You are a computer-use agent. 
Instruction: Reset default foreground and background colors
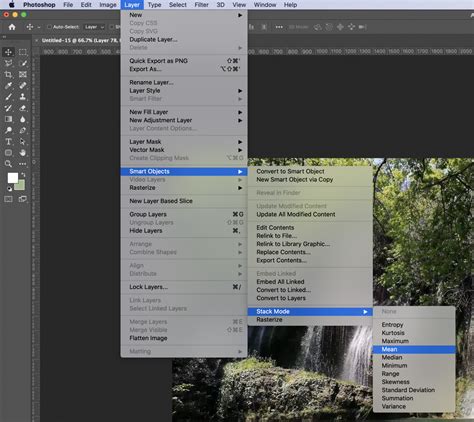(x=9, y=189)
